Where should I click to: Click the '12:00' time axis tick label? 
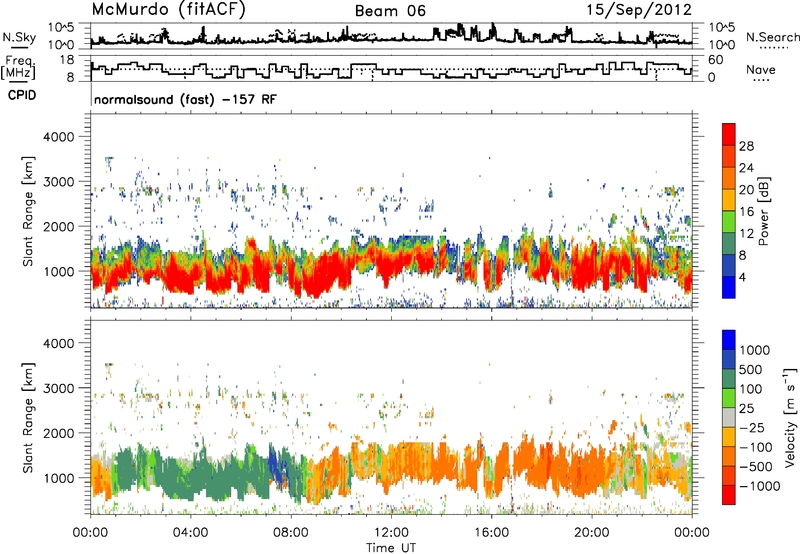391,532
